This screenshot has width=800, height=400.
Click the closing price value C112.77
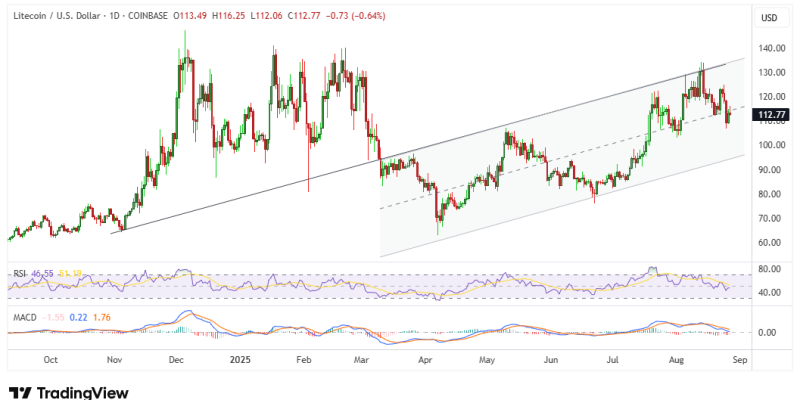click(x=304, y=16)
